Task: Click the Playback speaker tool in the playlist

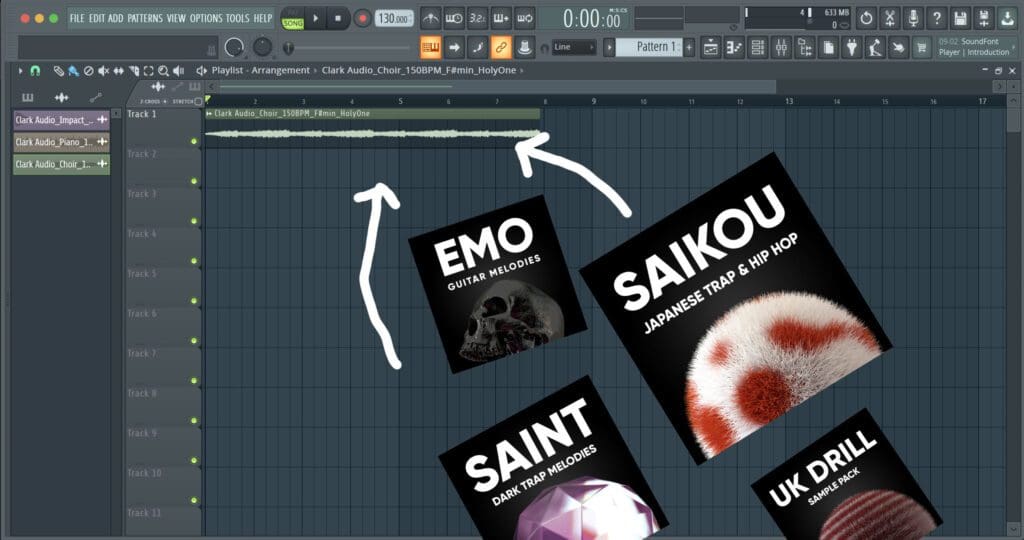Action: coord(178,71)
